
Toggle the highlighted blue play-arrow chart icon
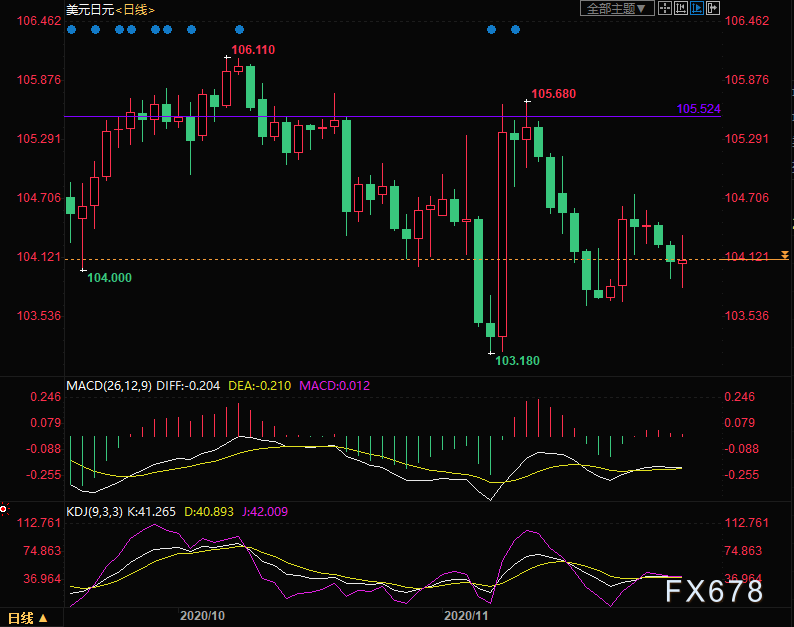click(697, 8)
